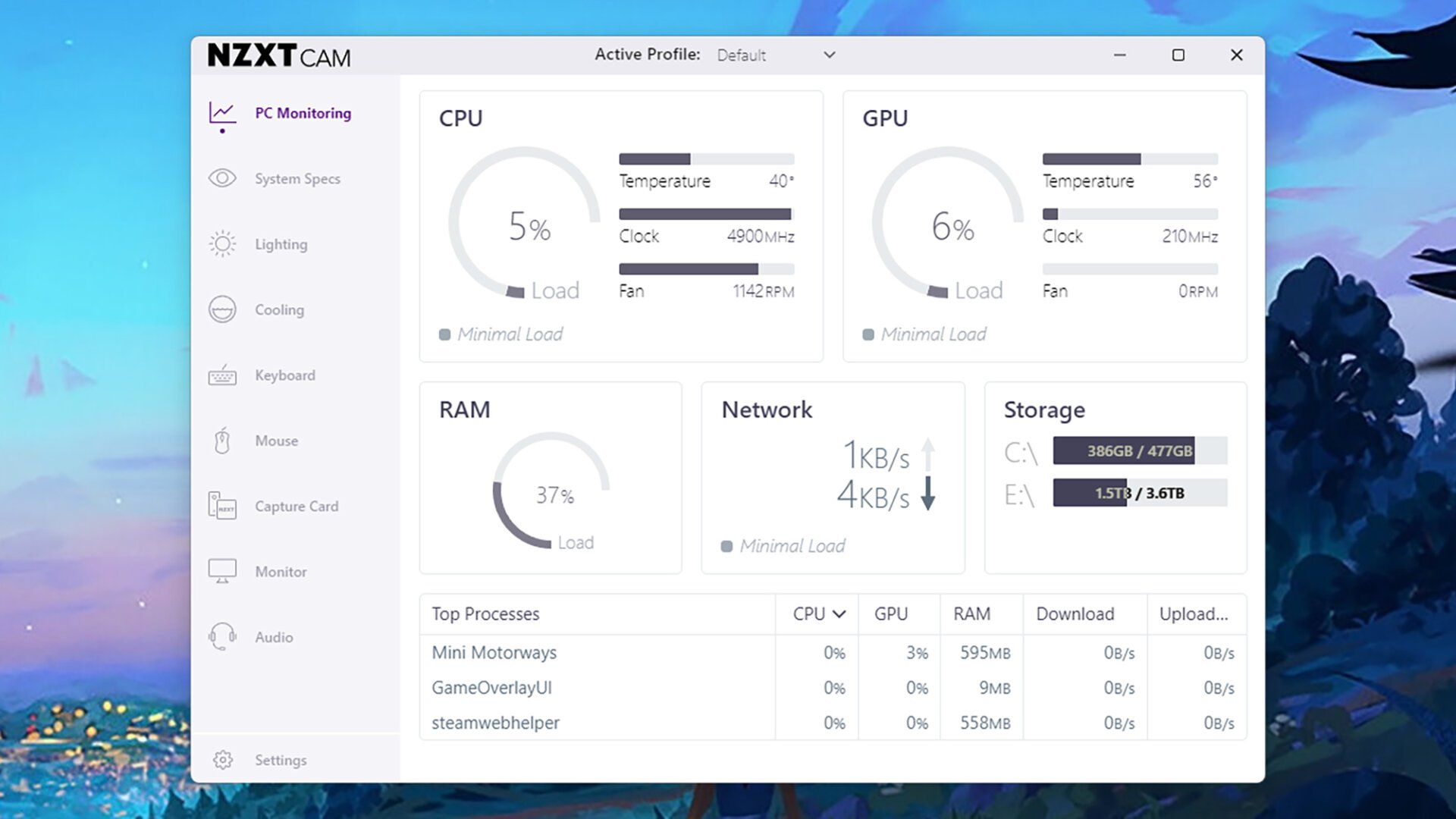Screen dimensions: 1456x819
Task: Expand the Active Profile dropdown
Action: pos(829,55)
